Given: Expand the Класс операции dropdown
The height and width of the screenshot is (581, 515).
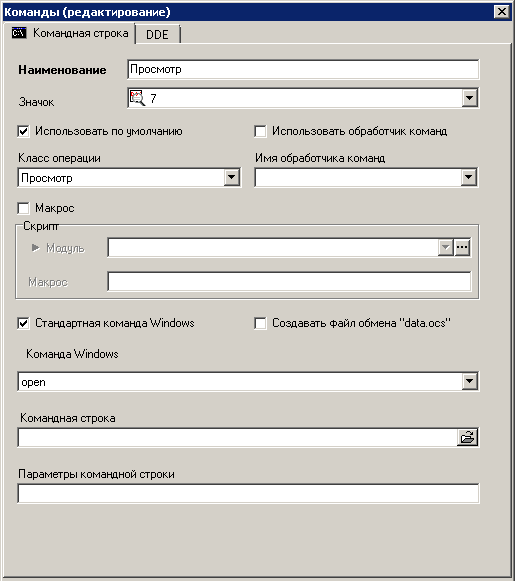Looking at the screenshot, I should click(232, 177).
